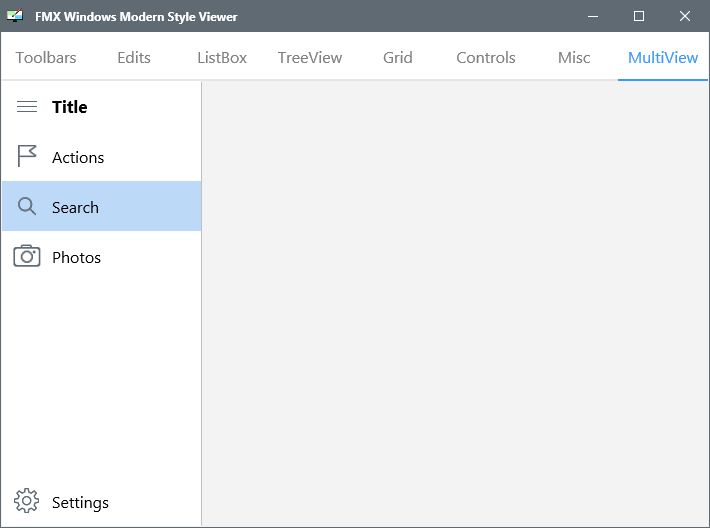710x528 pixels.
Task: Switch to the Toolbars tab
Action: (x=46, y=58)
